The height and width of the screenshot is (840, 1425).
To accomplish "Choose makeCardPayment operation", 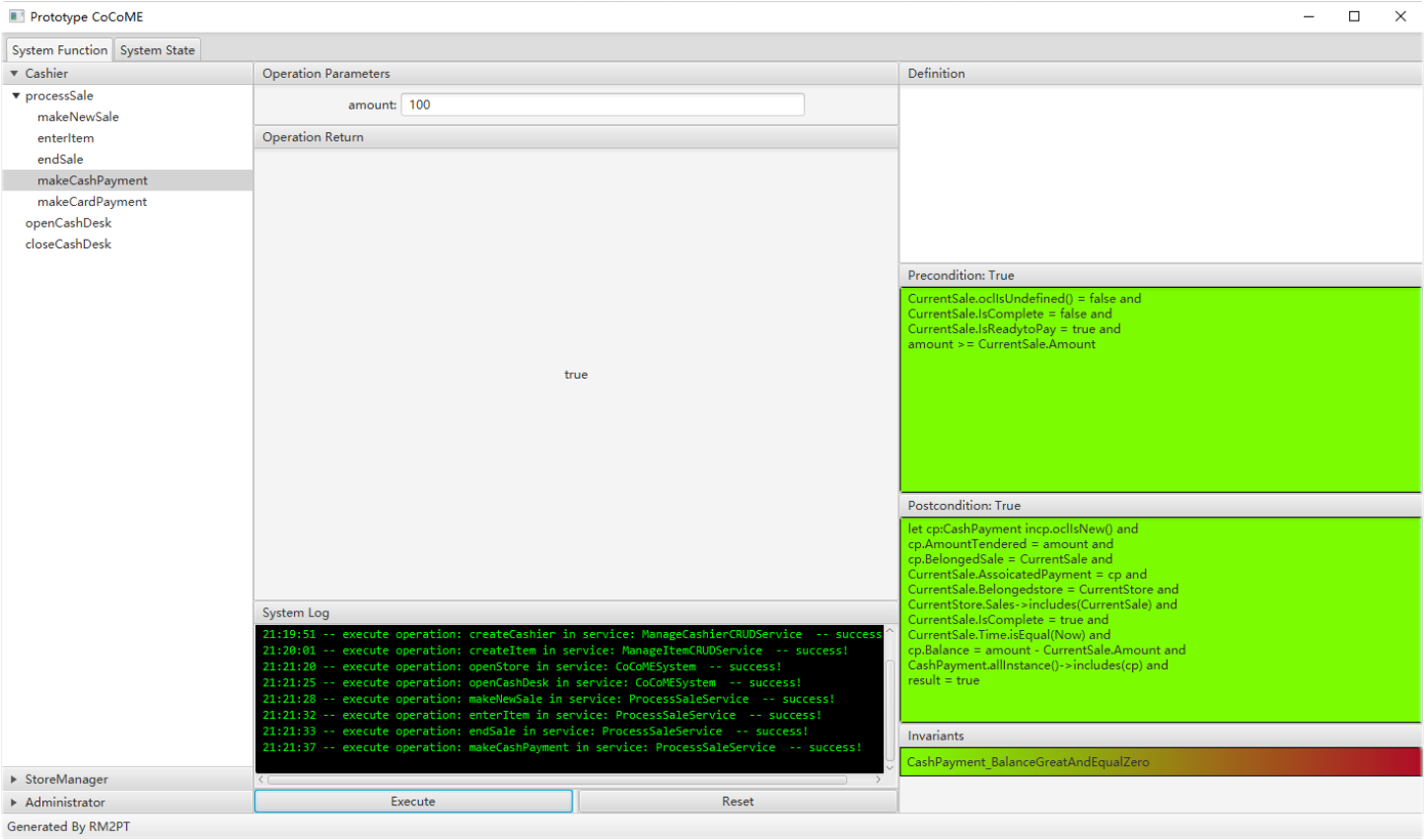I will [92, 201].
